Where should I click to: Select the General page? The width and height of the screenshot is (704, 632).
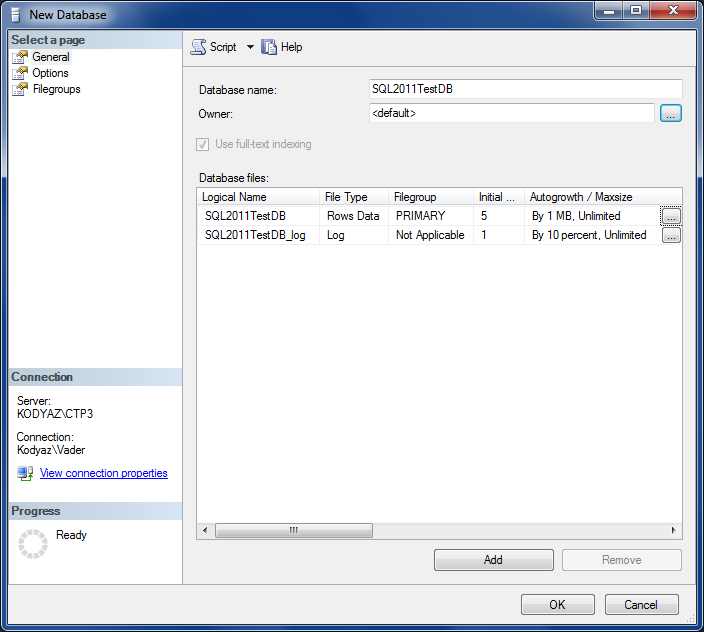pyautogui.click(x=51, y=57)
